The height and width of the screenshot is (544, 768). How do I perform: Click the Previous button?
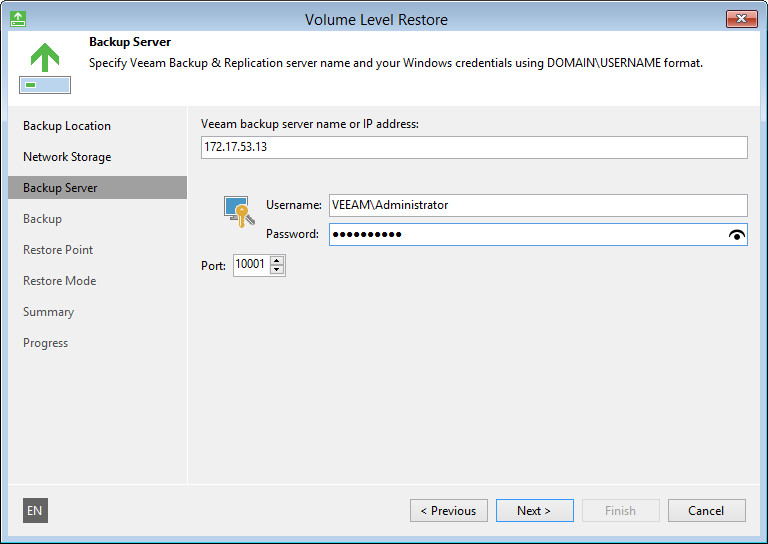point(449,511)
